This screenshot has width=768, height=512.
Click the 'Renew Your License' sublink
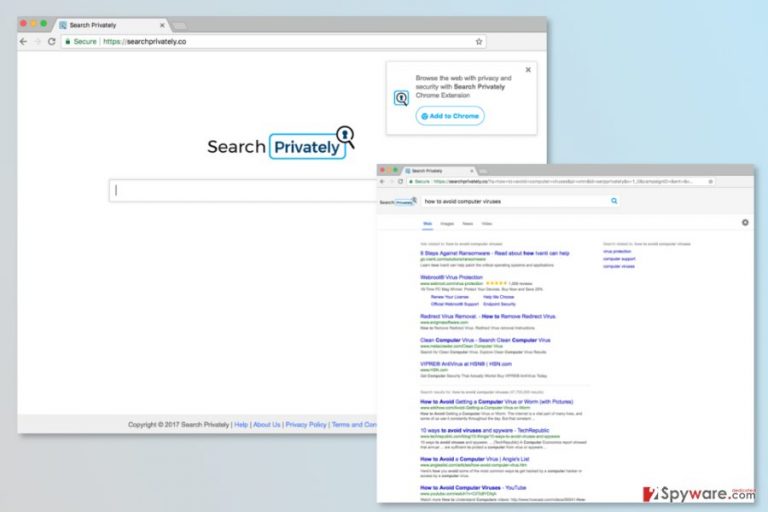click(450, 297)
